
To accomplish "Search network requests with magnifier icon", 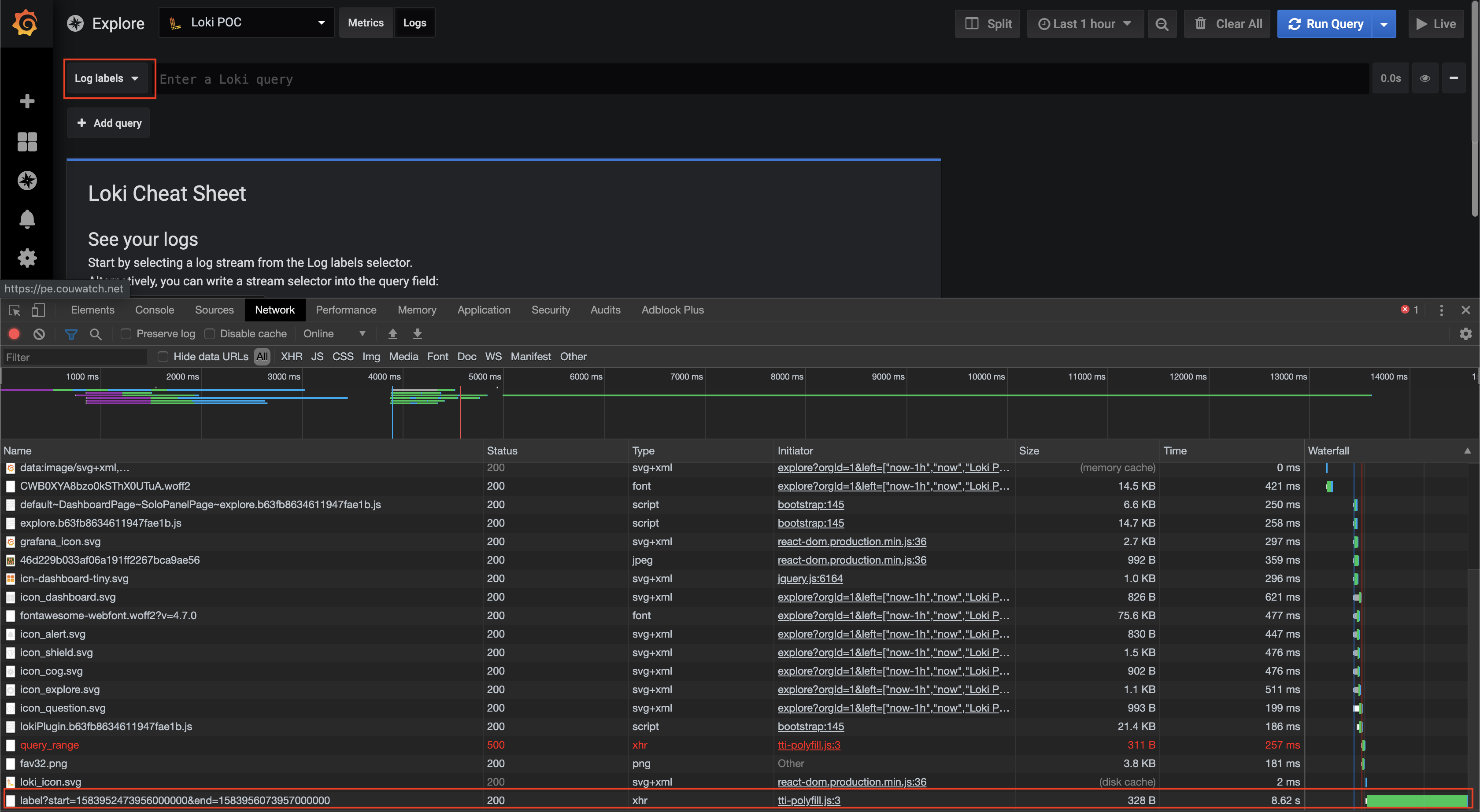I will click(96, 334).
